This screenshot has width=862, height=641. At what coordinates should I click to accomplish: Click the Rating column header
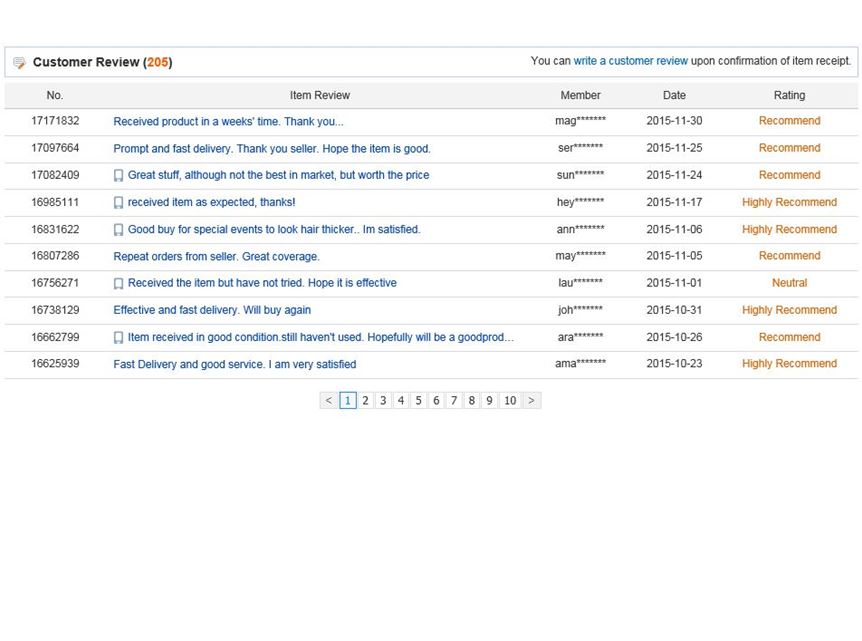point(789,95)
